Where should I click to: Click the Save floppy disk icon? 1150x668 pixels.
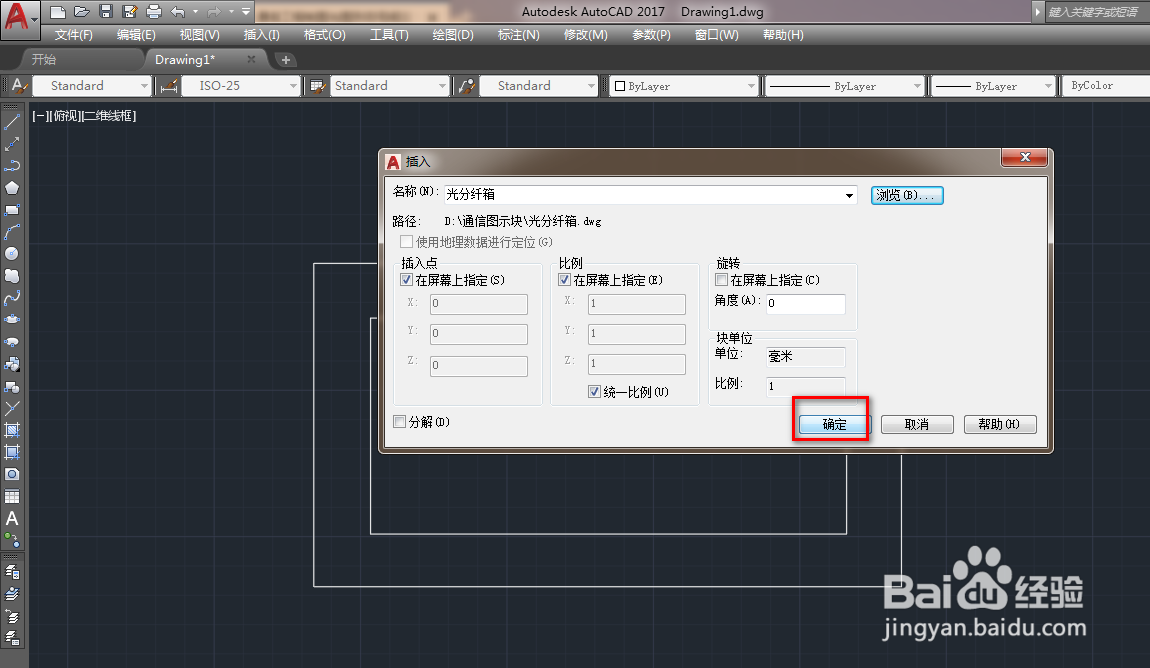(106, 12)
